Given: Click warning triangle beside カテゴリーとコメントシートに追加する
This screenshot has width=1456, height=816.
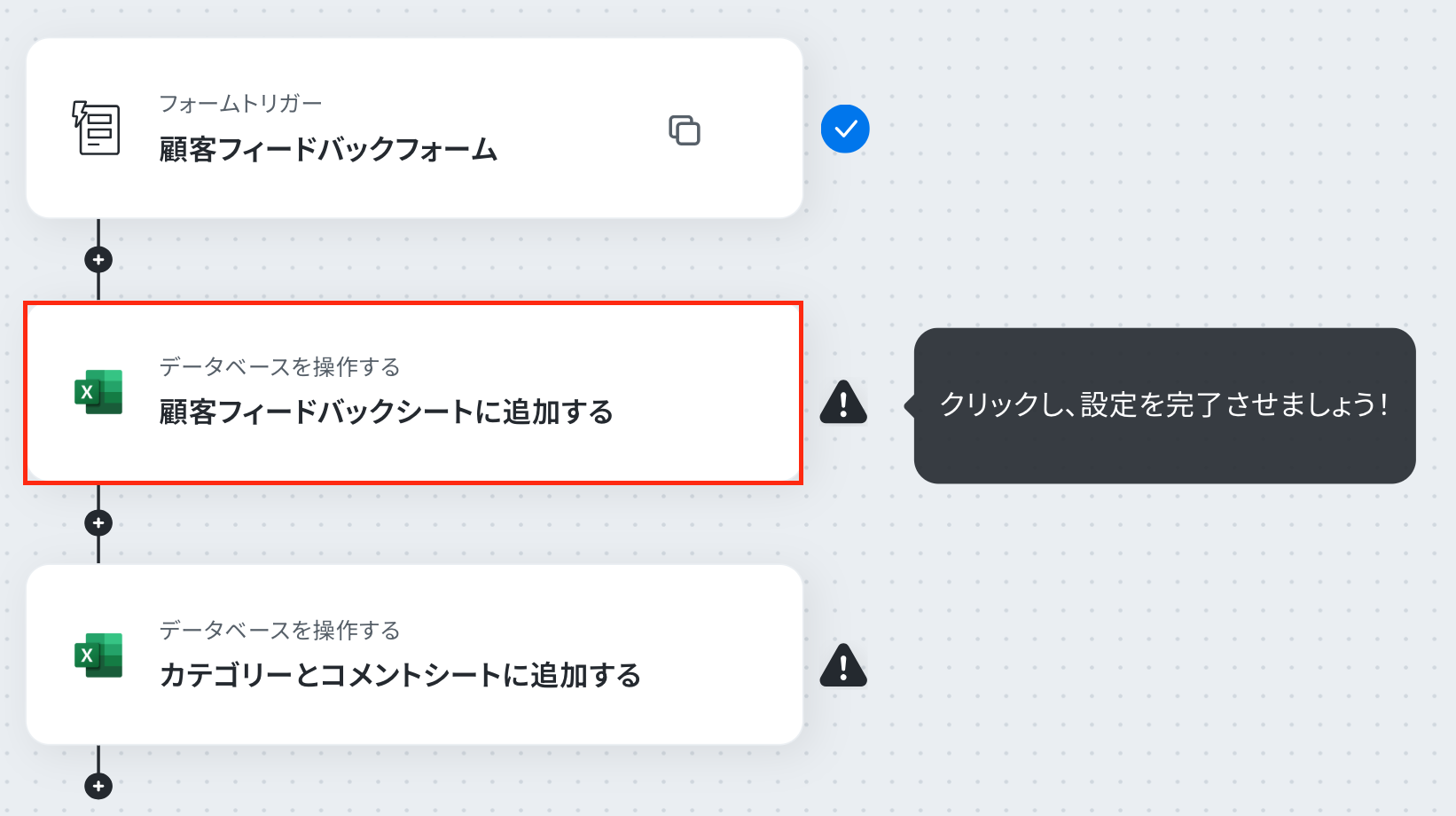Looking at the screenshot, I should (843, 665).
